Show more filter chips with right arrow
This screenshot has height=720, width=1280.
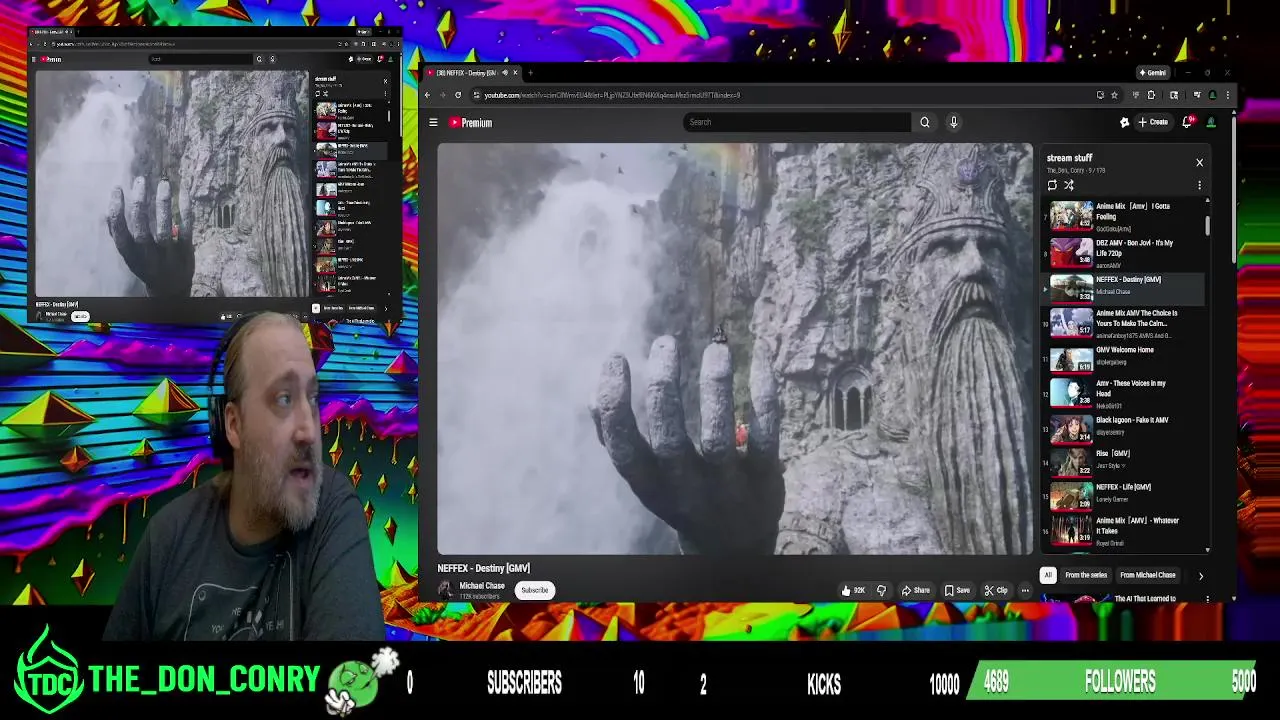(x=1201, y=576)
